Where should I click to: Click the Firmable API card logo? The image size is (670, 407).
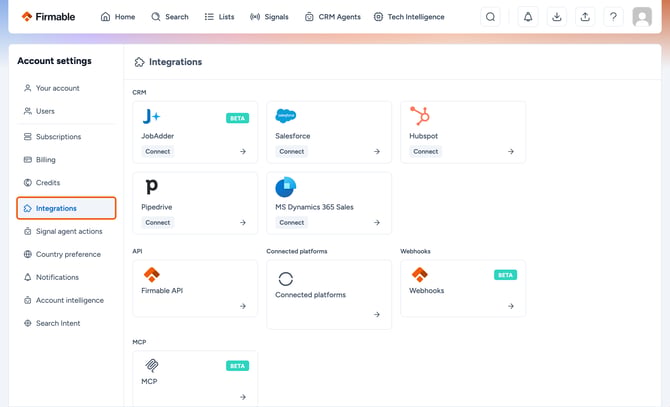tap(151, 274)
